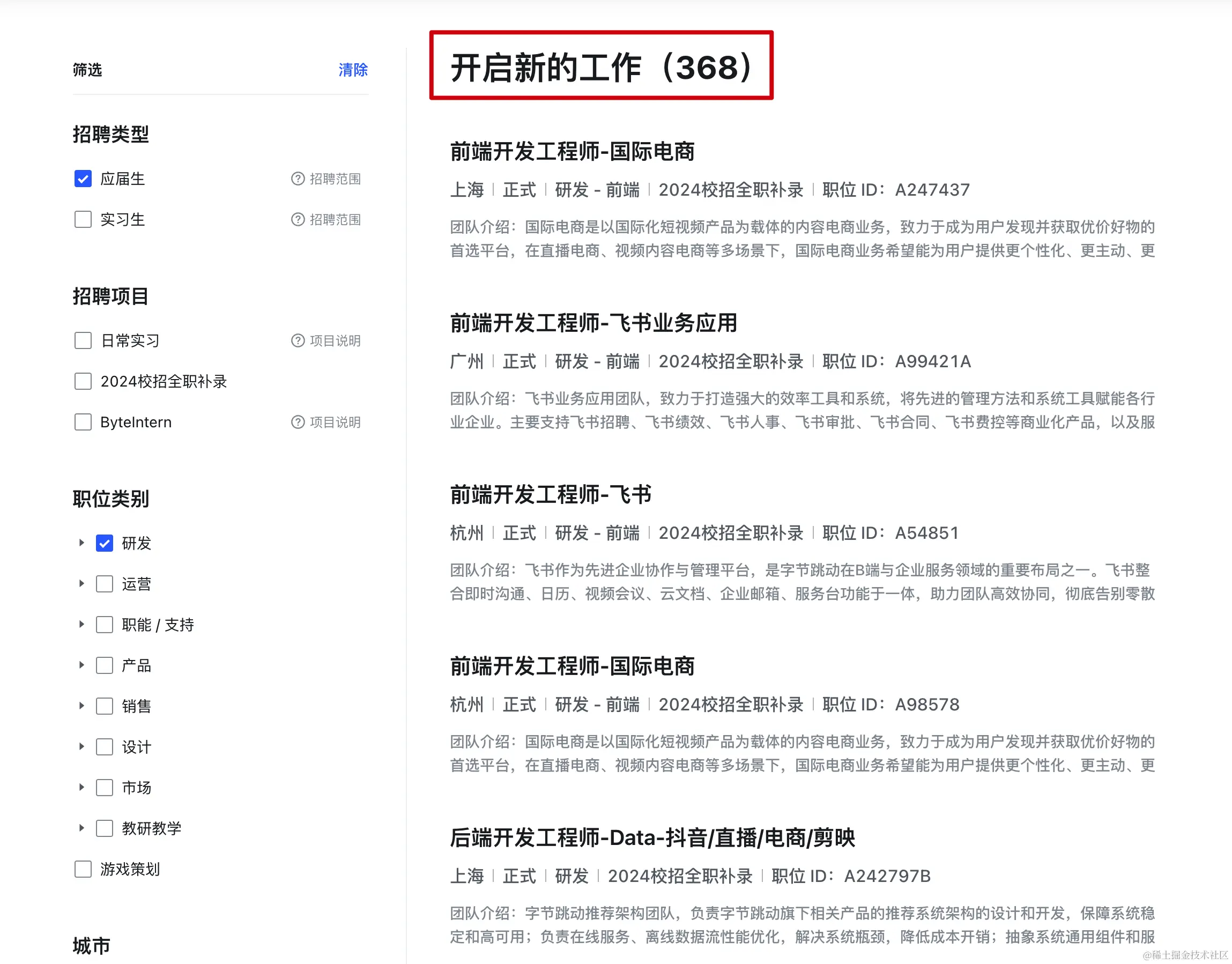The image size is (1232, 964).
Task: Click the help icon beside 日常实习 项目说明
Action: pos(298,341)
